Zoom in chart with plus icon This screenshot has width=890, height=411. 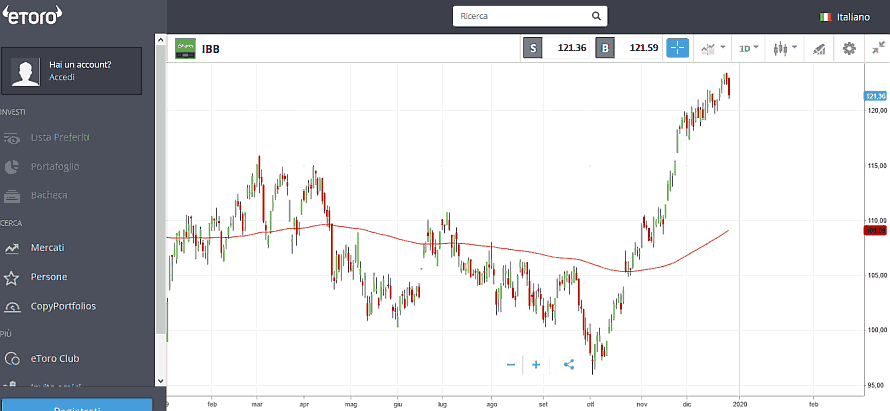pyautogui.click(x=536, y=365)
